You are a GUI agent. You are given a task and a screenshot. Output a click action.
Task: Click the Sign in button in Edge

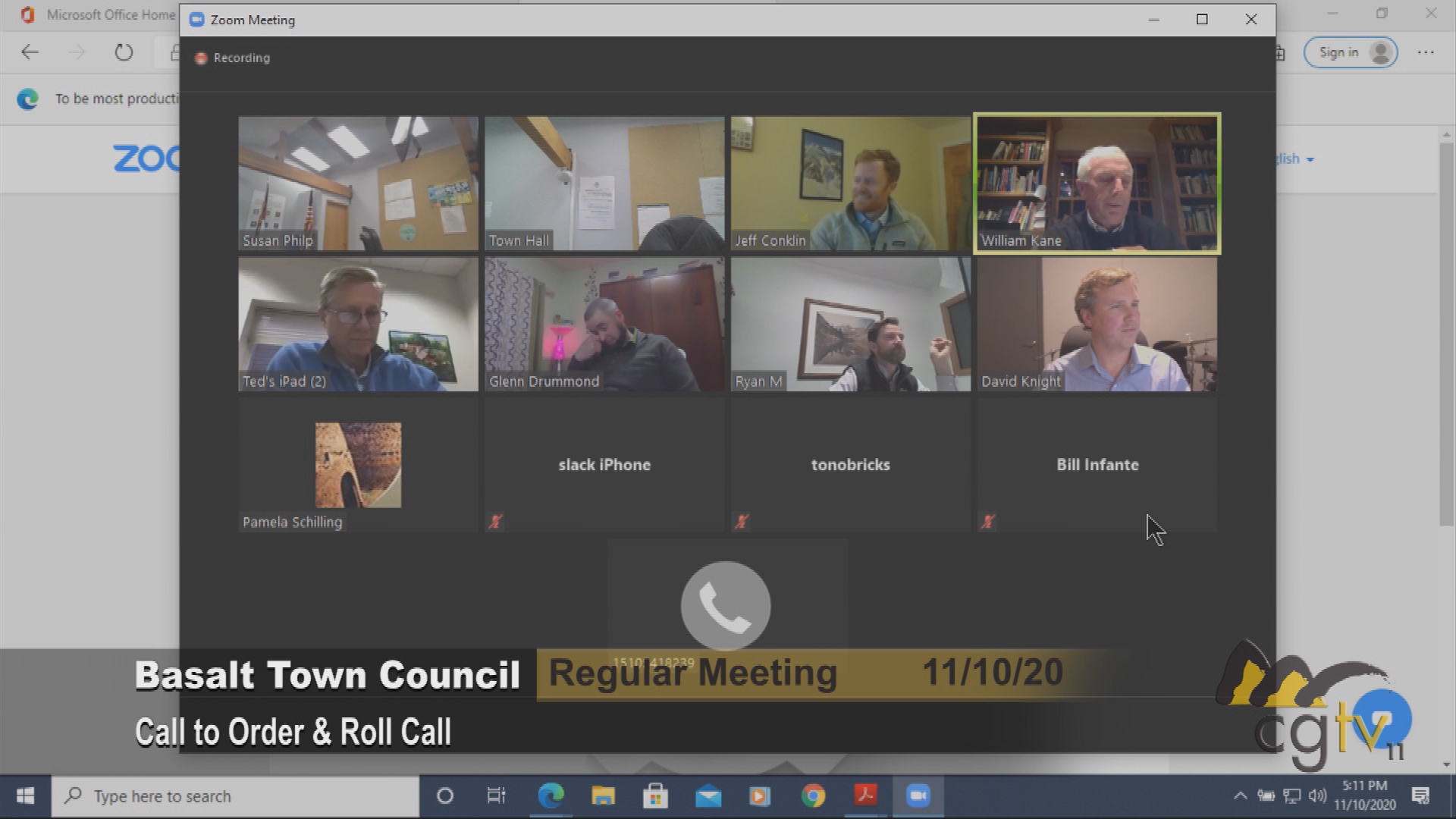point(1351,52)
